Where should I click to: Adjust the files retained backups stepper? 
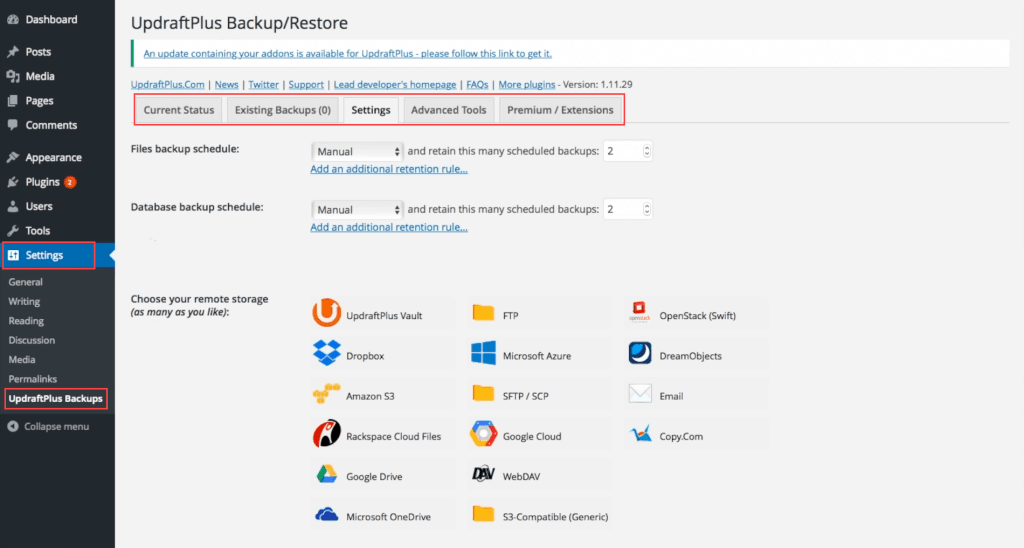point(647,151)
